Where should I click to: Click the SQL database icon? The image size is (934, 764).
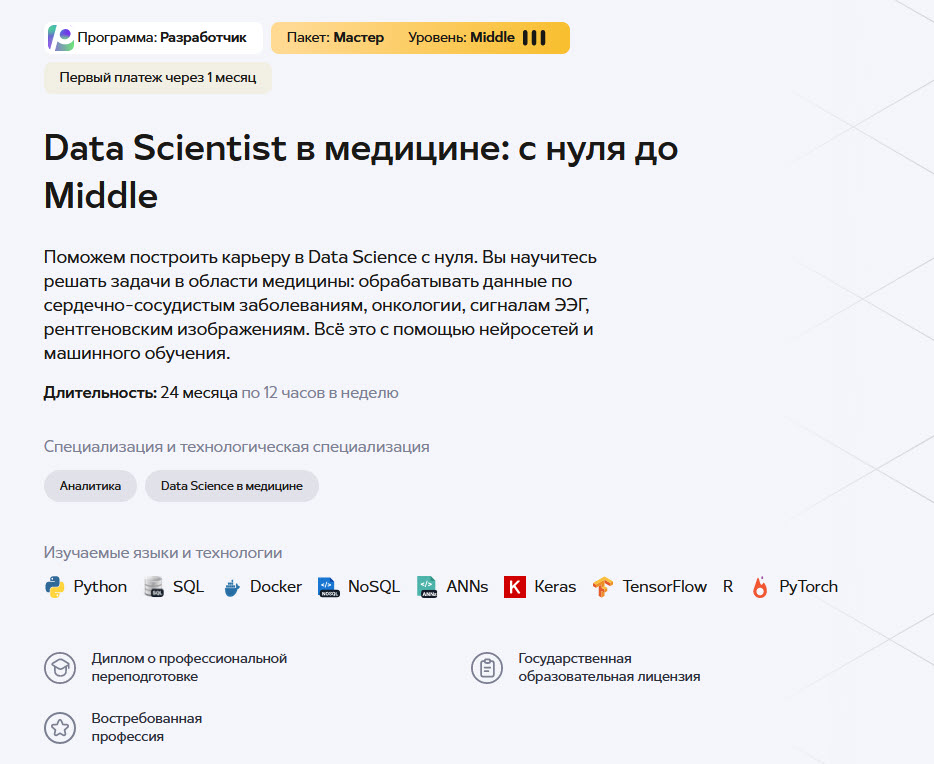coord(154,587)
